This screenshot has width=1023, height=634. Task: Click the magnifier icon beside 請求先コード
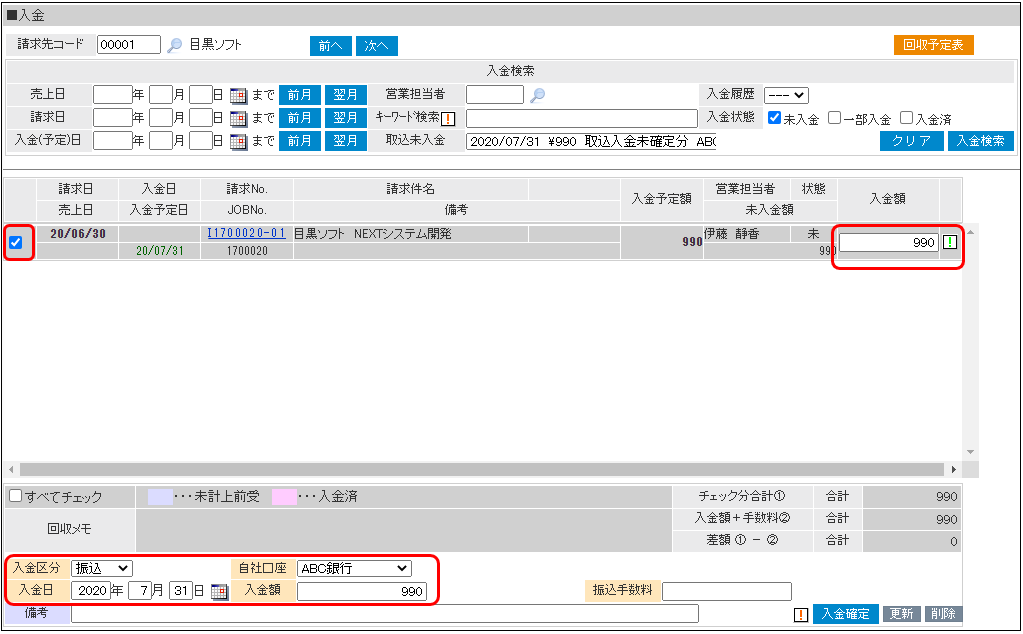tap(172, 44)
